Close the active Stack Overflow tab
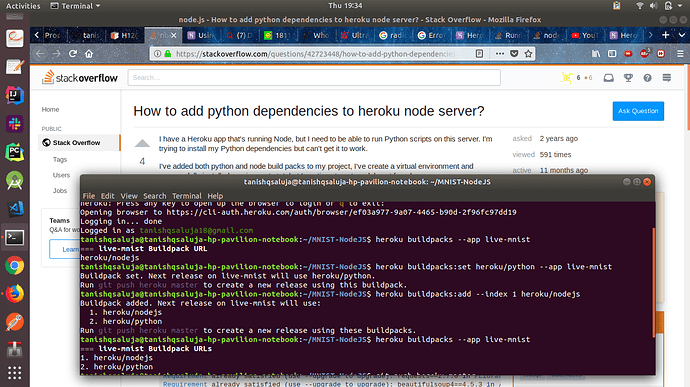This screenshot has height=387, width=690. 174,35
